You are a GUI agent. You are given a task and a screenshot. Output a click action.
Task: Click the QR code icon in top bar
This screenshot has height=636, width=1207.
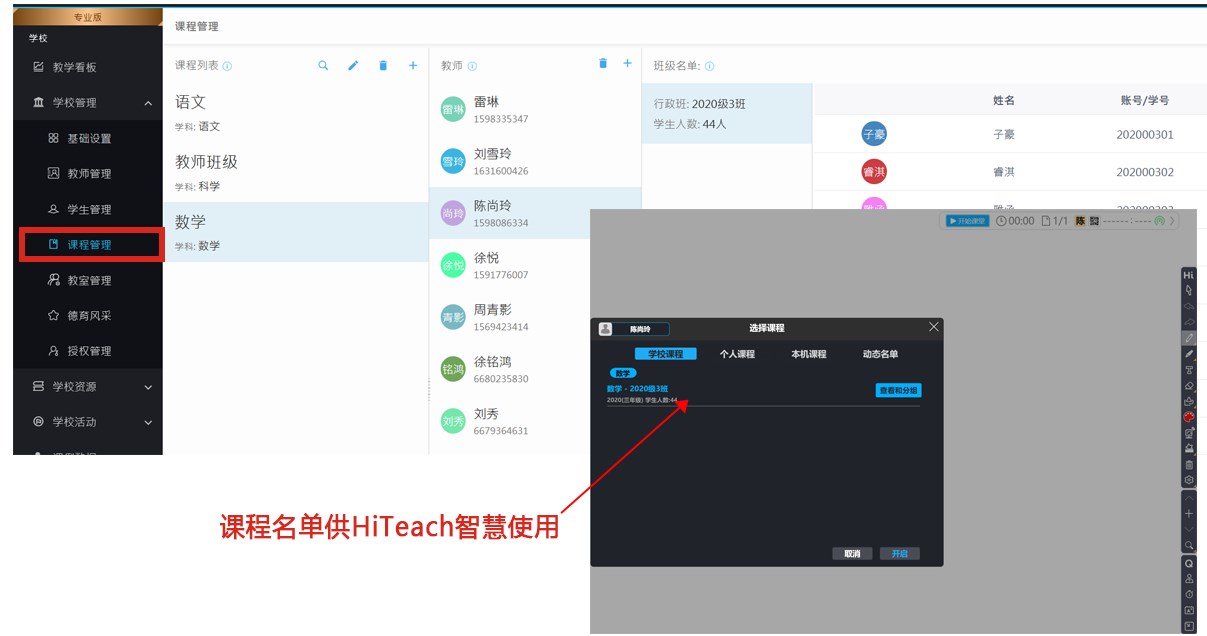[x=1094, y=221]
